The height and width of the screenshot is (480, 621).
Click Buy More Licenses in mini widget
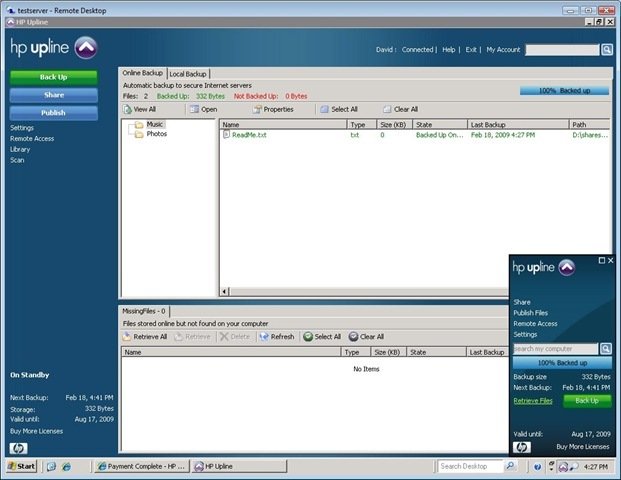583,447
